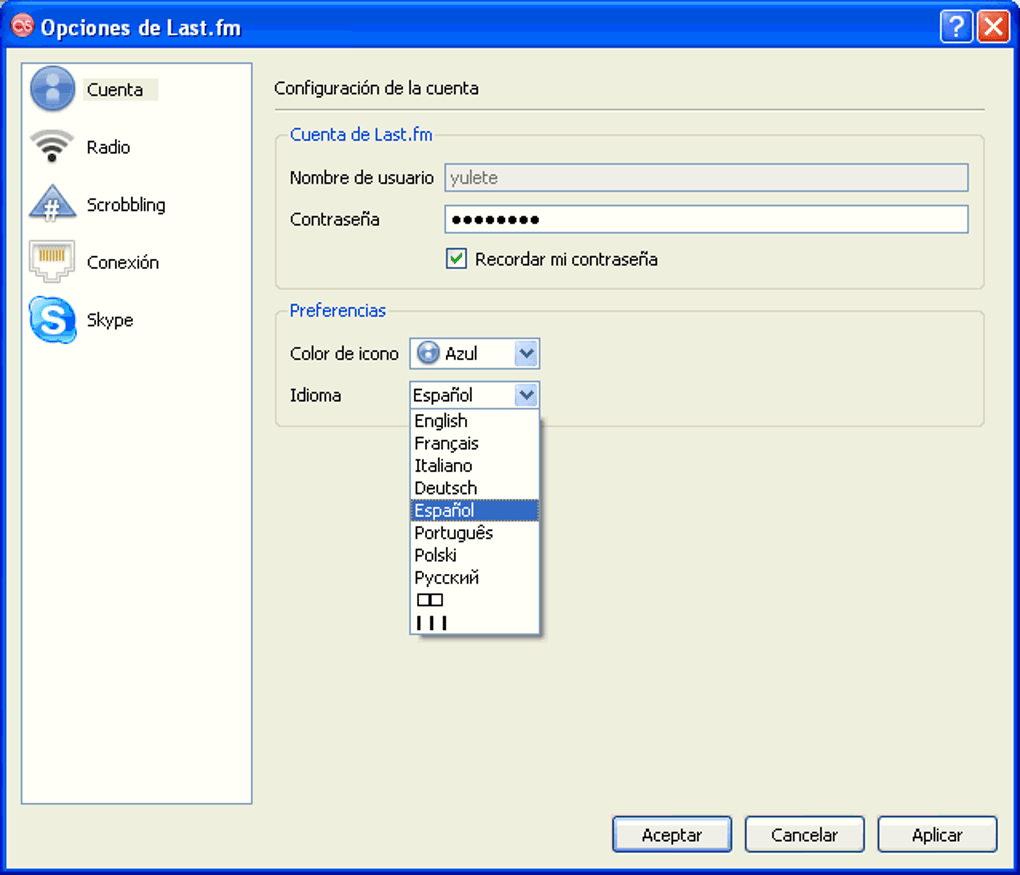Choose English from language list

pyautogui.click(x=474, y=420)
